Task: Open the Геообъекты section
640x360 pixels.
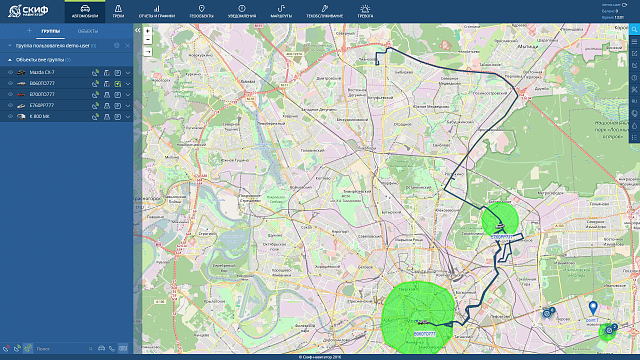Action: point(201,12)
